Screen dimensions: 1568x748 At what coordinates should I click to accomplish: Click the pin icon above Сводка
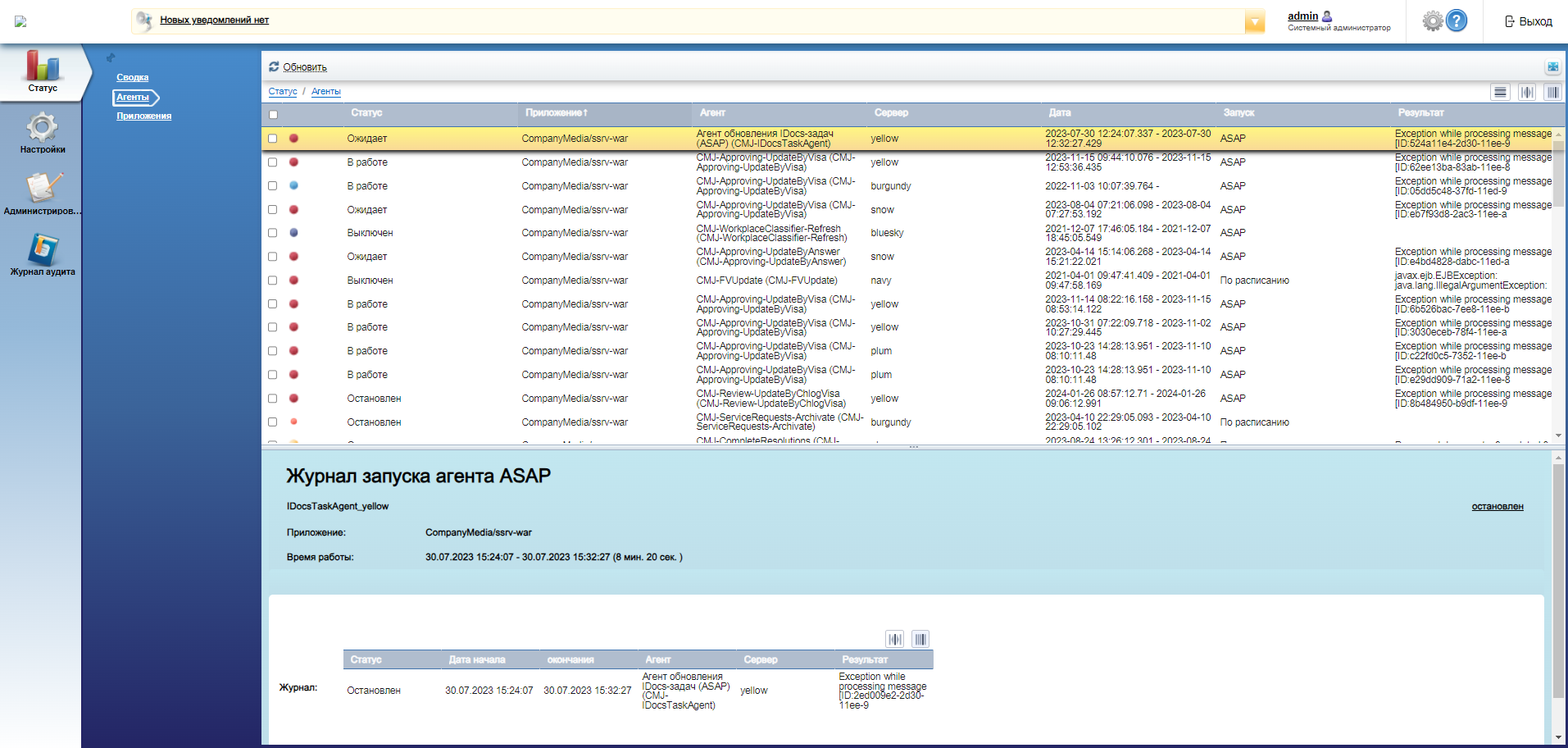(111, 57)
